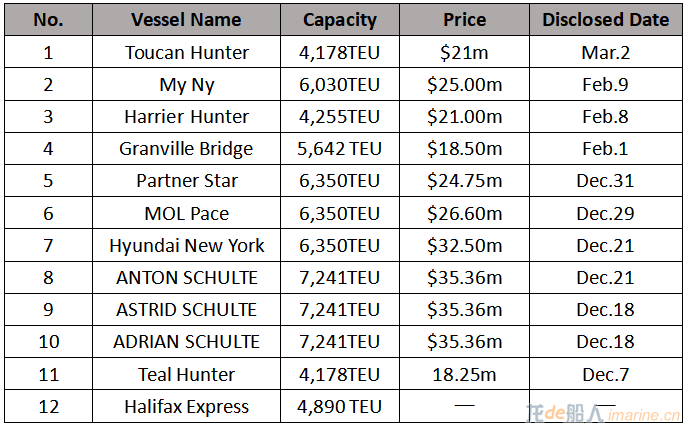
Task: Click the Teal Hunter vessel name
Action: point(187,374)
